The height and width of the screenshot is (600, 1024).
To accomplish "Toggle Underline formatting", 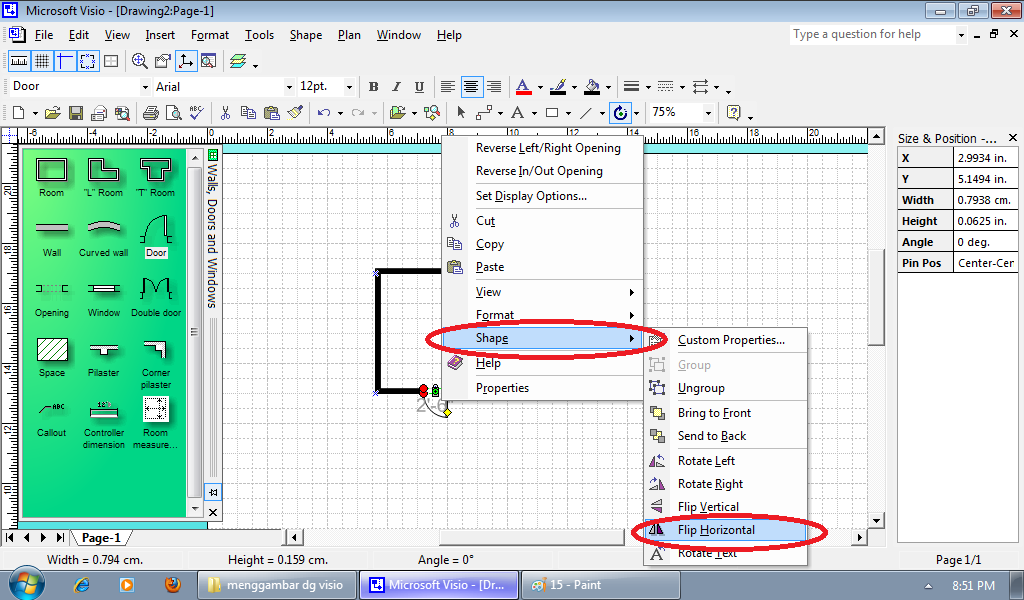I will coord(419,87).
